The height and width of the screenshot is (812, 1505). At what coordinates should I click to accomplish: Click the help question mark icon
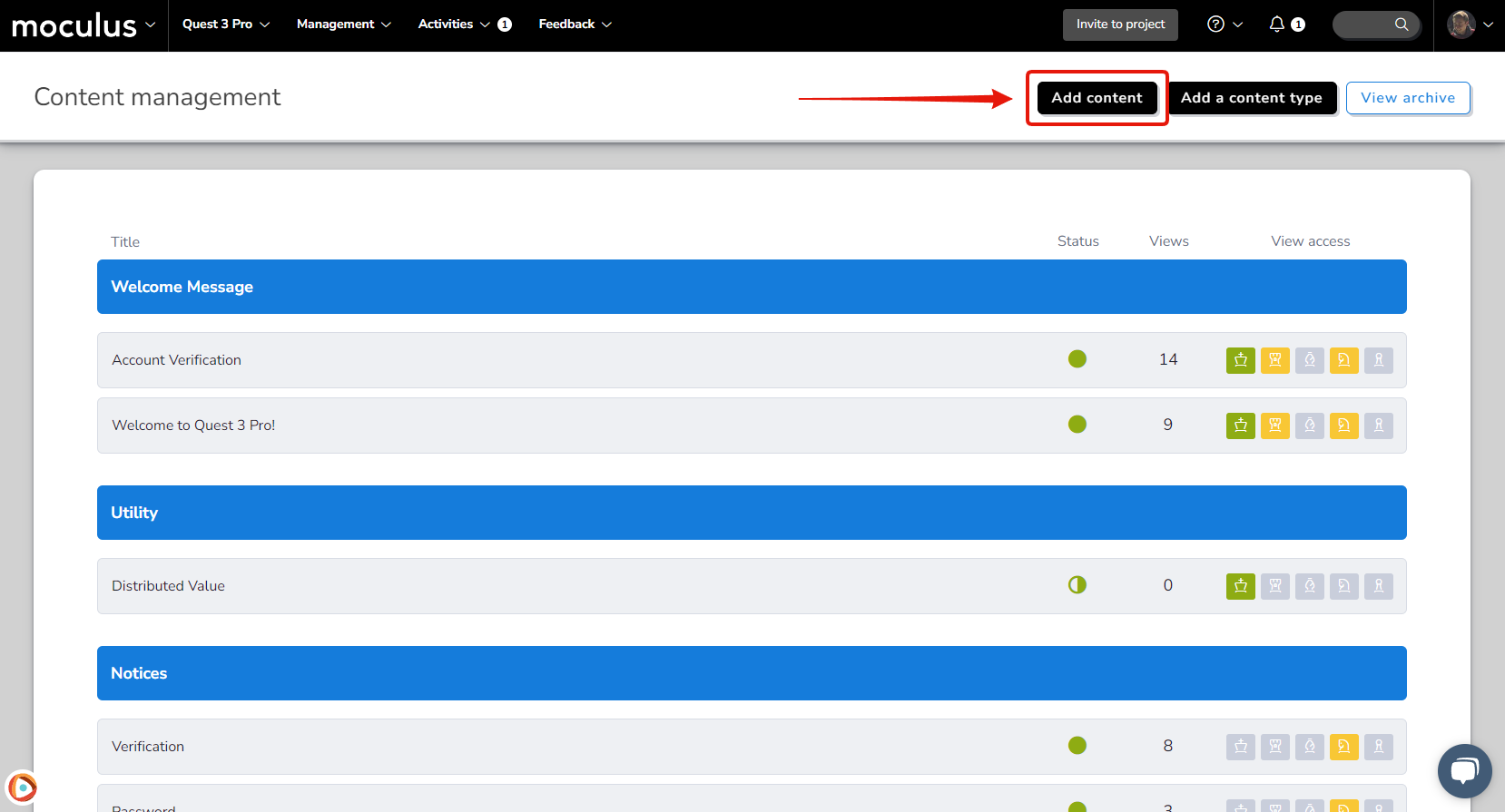pos(1215,24)
